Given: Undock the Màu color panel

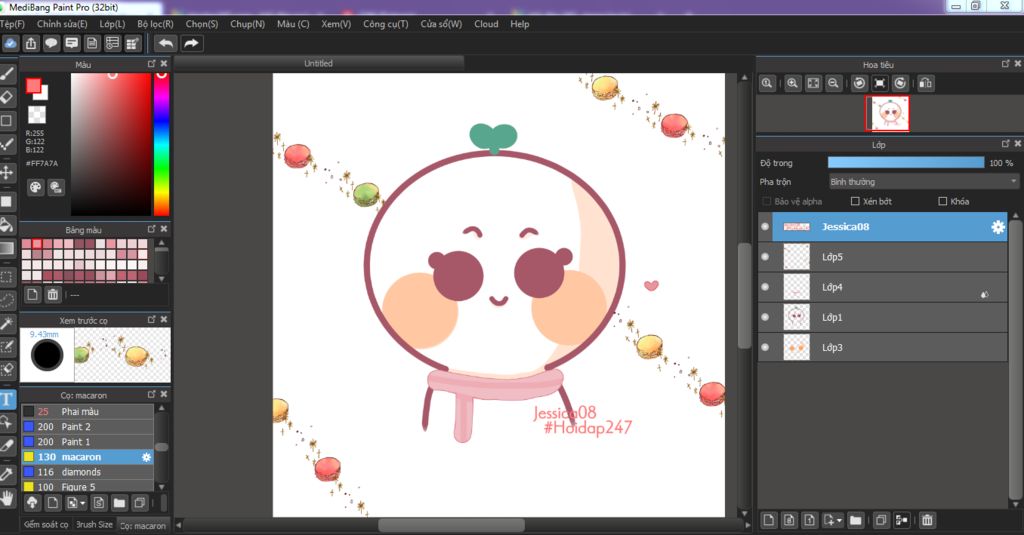Looking at the screenshot, I should pyautogui.click(x=152, y=63).
